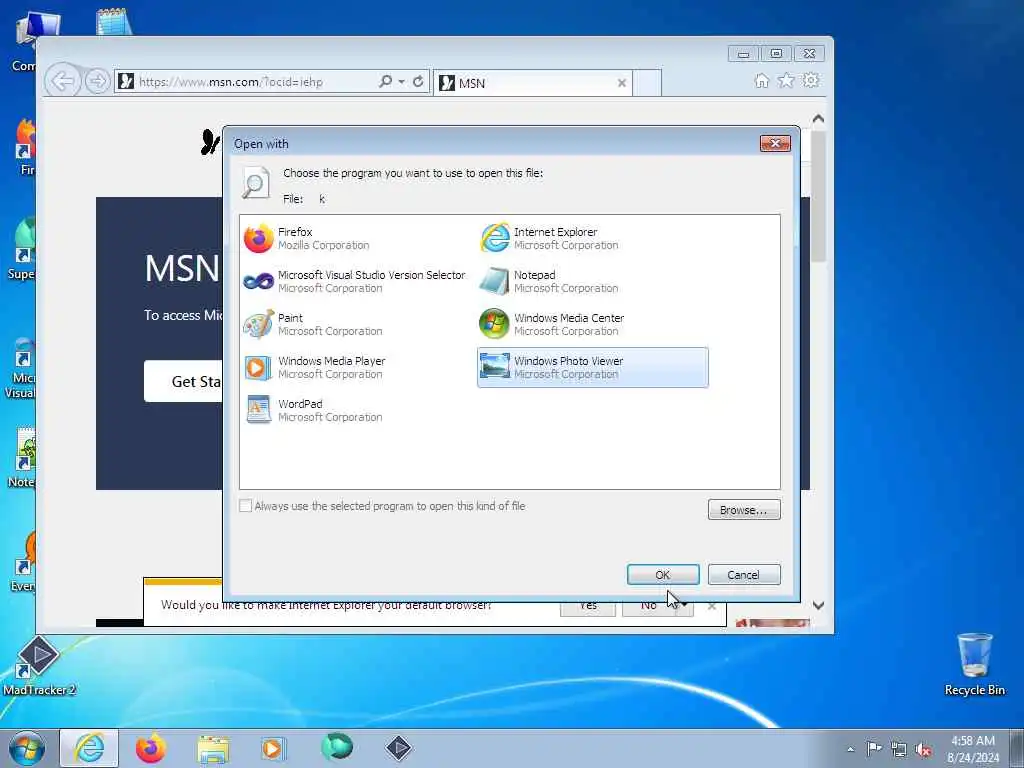The width and height of the screenshot is (1024, 768).
Task: Click Get Started button on MSN page
Action: coord(184,381)
